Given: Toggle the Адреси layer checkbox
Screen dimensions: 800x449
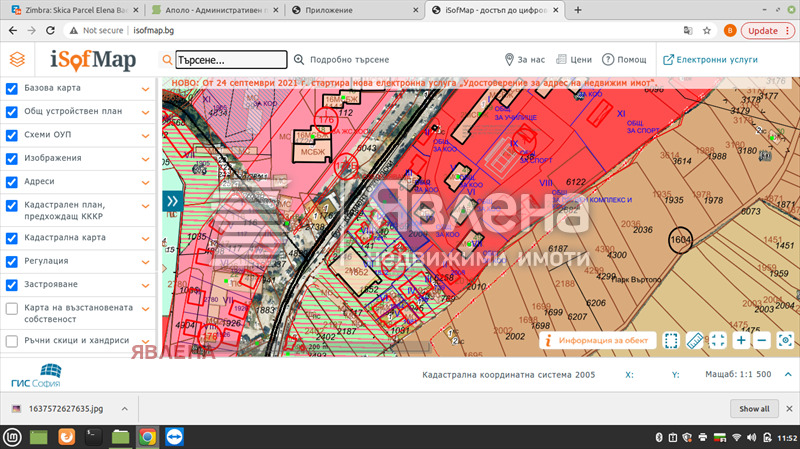Looking at the screenshot, I should pyautogui.click(x=12, y=182).
